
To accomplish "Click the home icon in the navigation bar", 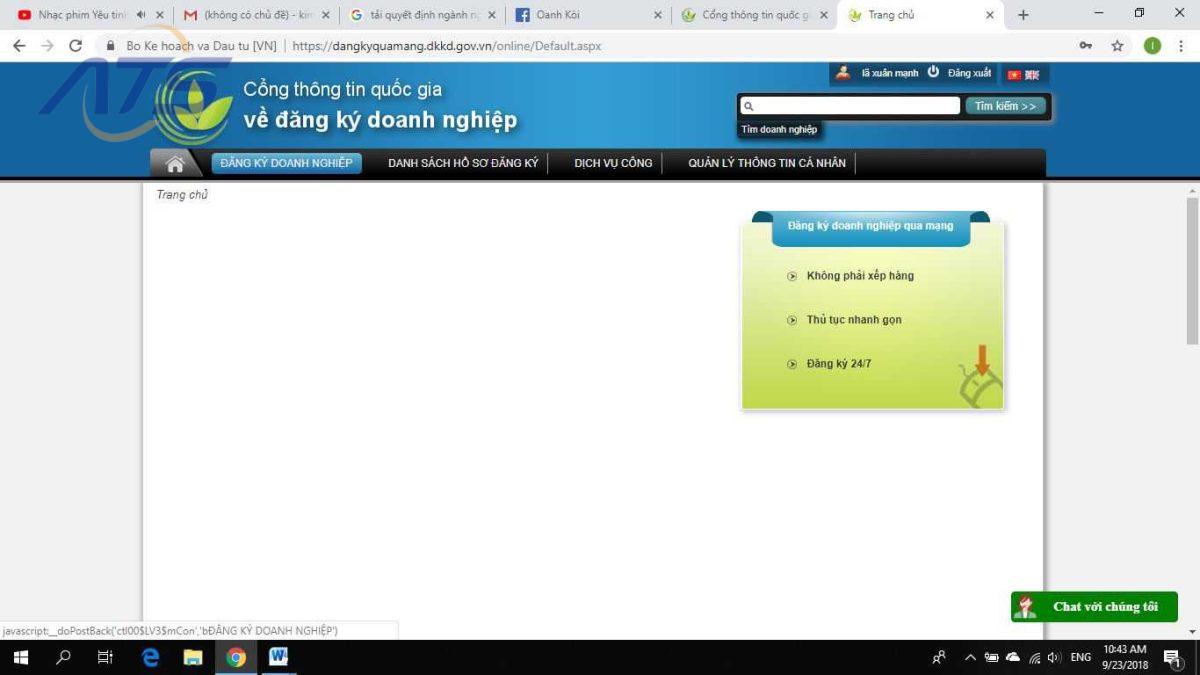I will pyautogui.click(x=175, y=164).
